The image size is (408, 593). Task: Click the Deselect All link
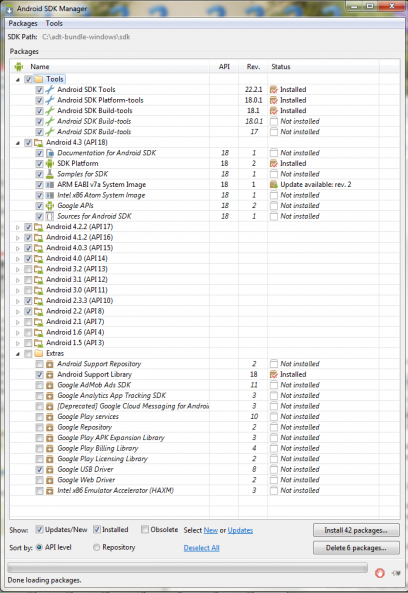coord(202,548)
